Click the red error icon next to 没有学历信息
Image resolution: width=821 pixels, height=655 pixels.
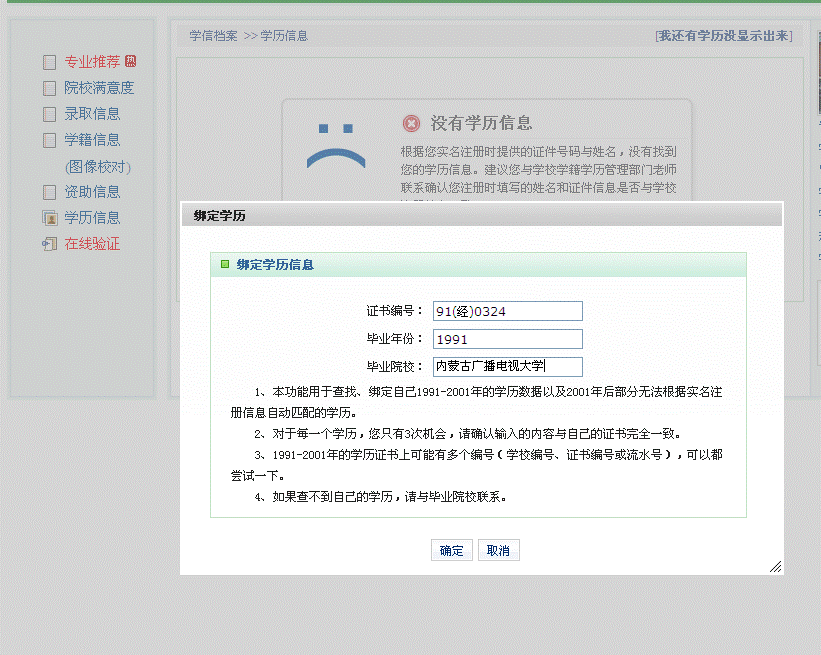tap(411, 123)
